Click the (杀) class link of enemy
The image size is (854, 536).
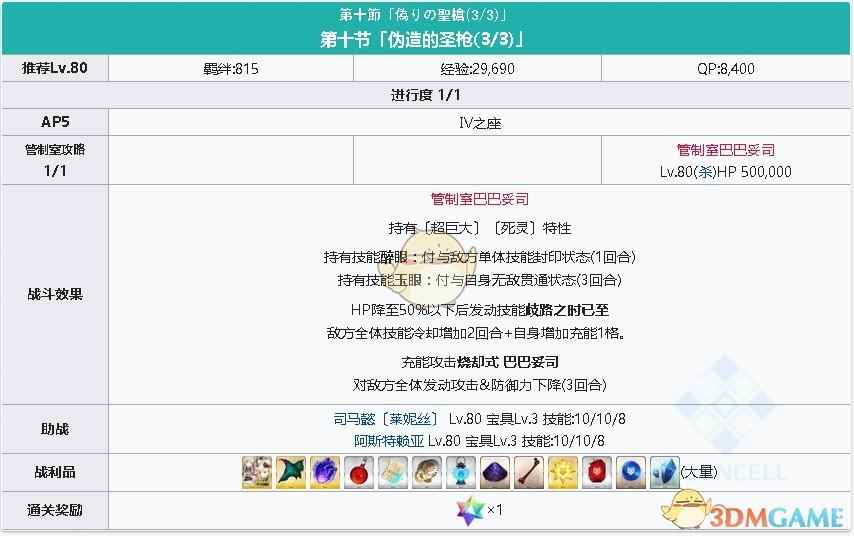[x=707, y=172]
